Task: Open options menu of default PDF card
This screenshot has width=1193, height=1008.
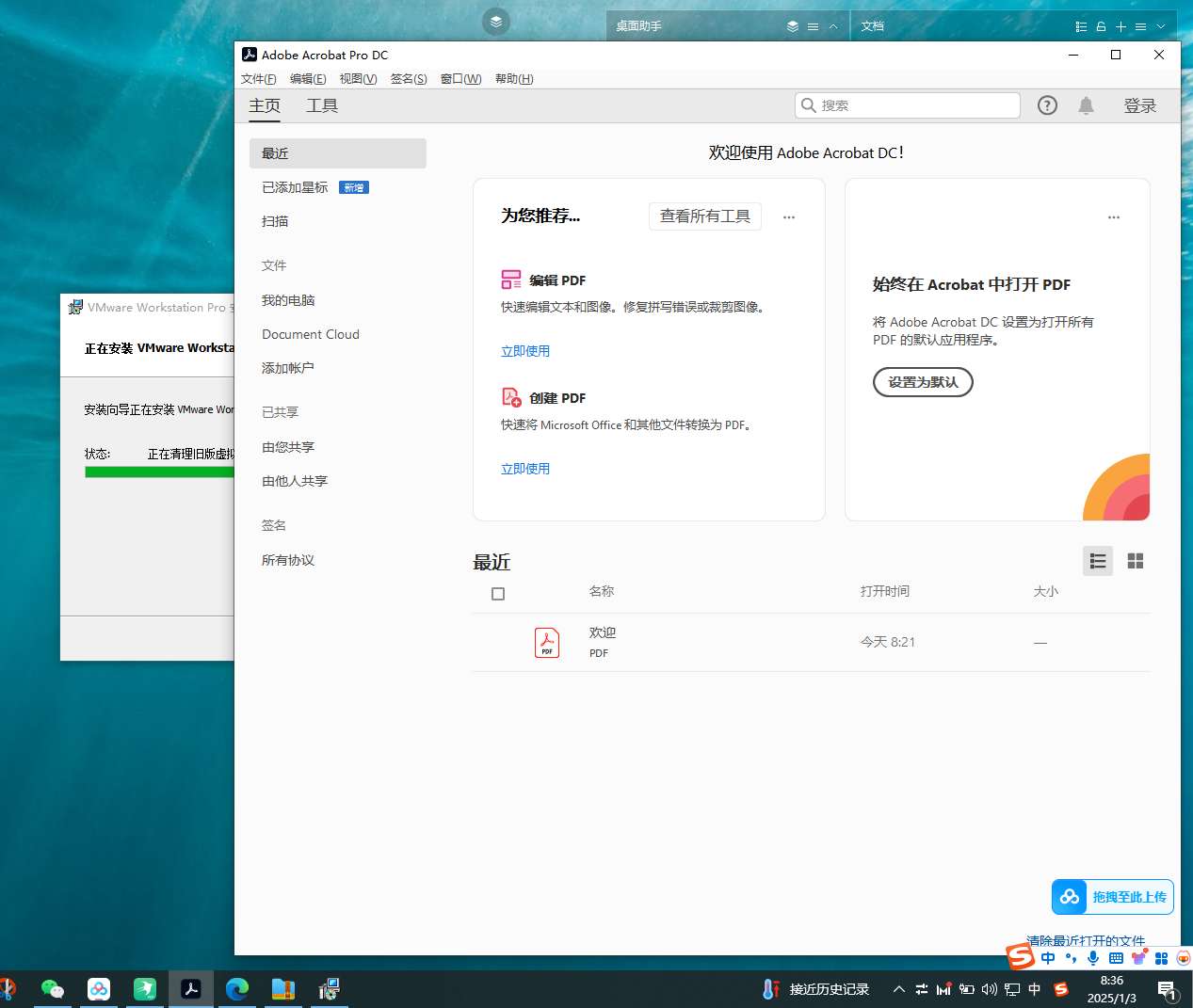Action: tap(1114, 217)
